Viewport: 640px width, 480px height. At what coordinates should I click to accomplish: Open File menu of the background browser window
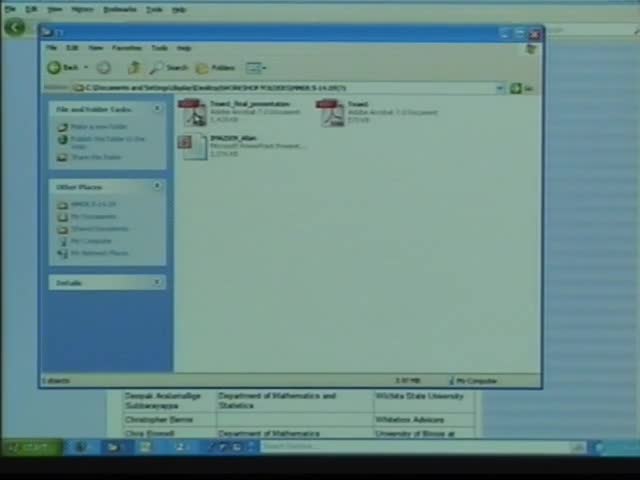(x=10, y=9)
